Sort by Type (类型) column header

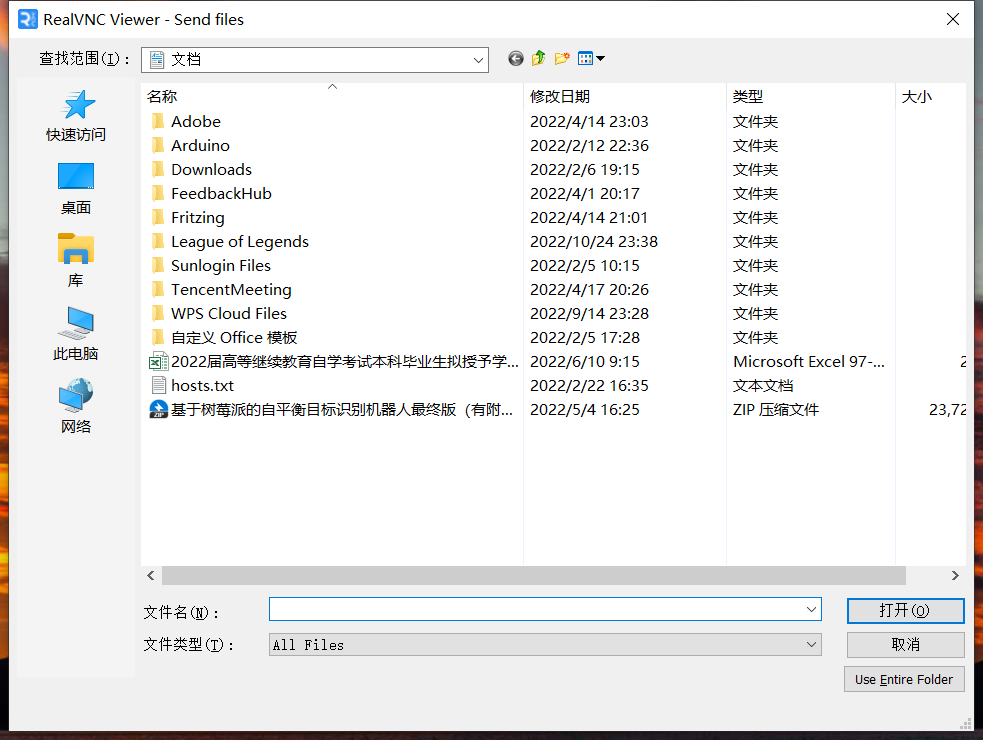pos(811,97)
